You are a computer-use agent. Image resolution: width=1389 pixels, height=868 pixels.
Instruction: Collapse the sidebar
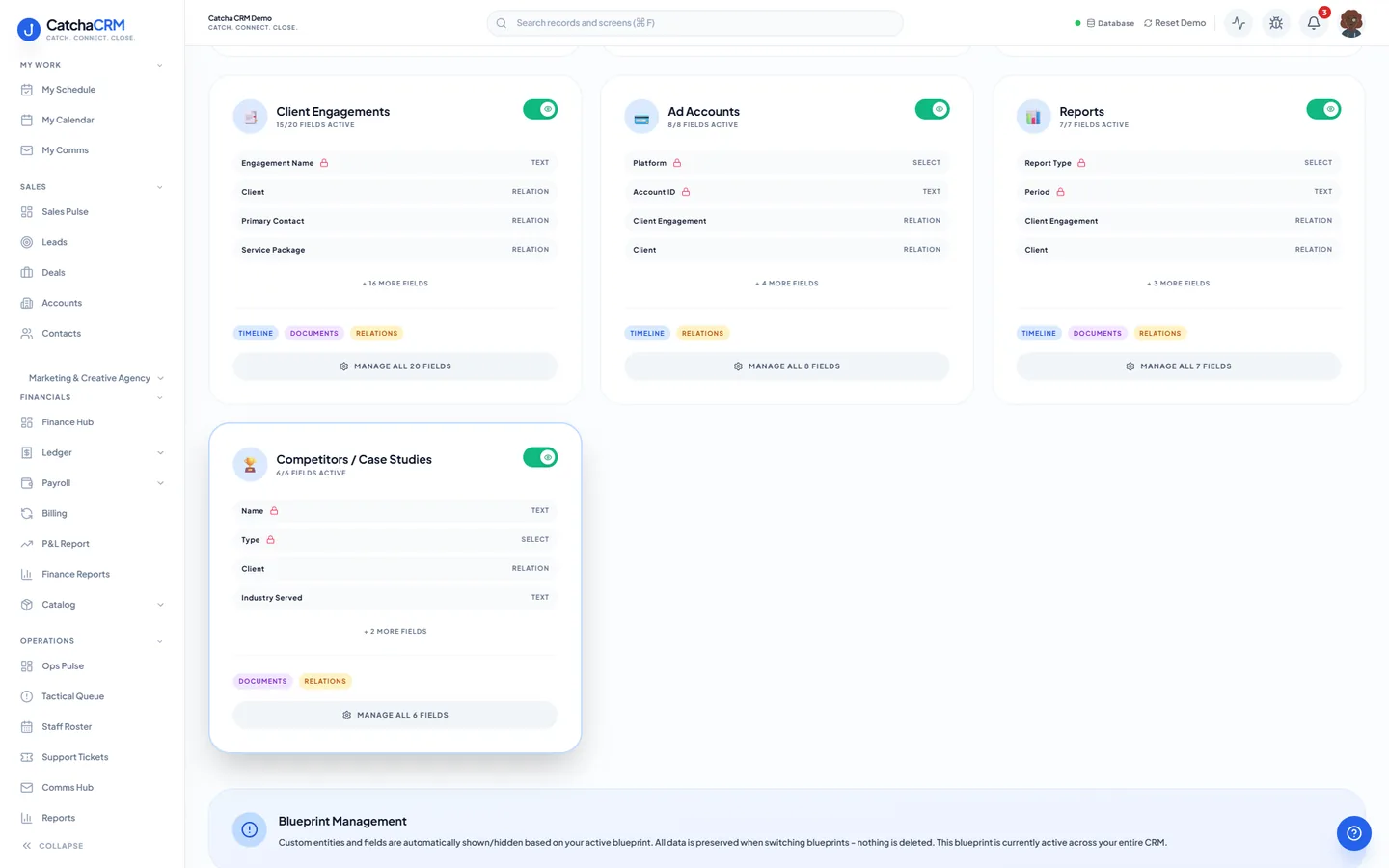point(53,846)
